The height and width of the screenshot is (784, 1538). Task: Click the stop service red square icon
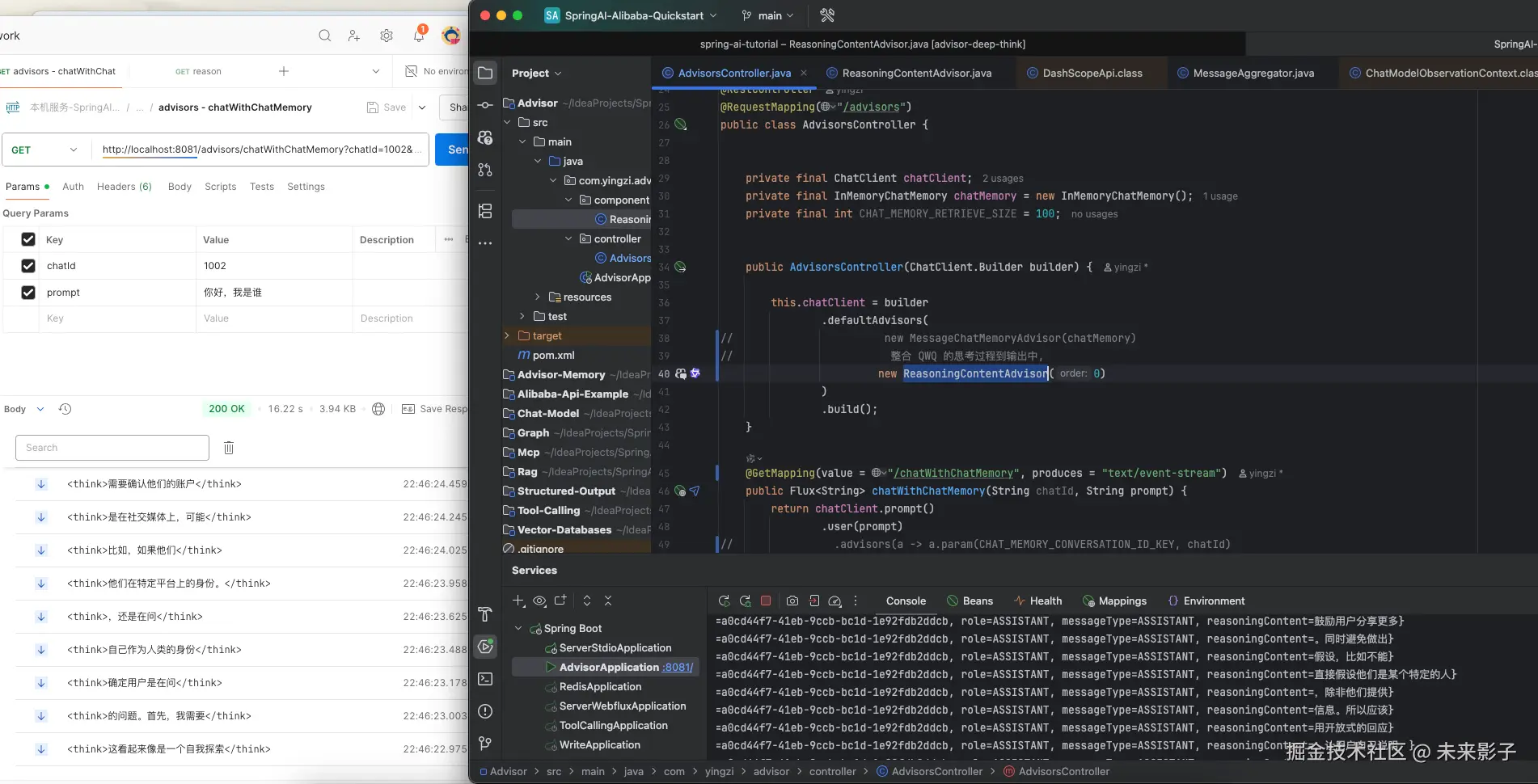click(x=766, y=601)
